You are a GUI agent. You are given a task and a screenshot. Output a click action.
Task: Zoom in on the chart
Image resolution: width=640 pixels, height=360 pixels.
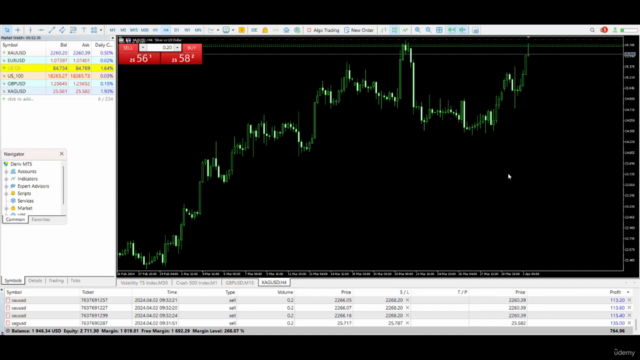coord(418,30)
